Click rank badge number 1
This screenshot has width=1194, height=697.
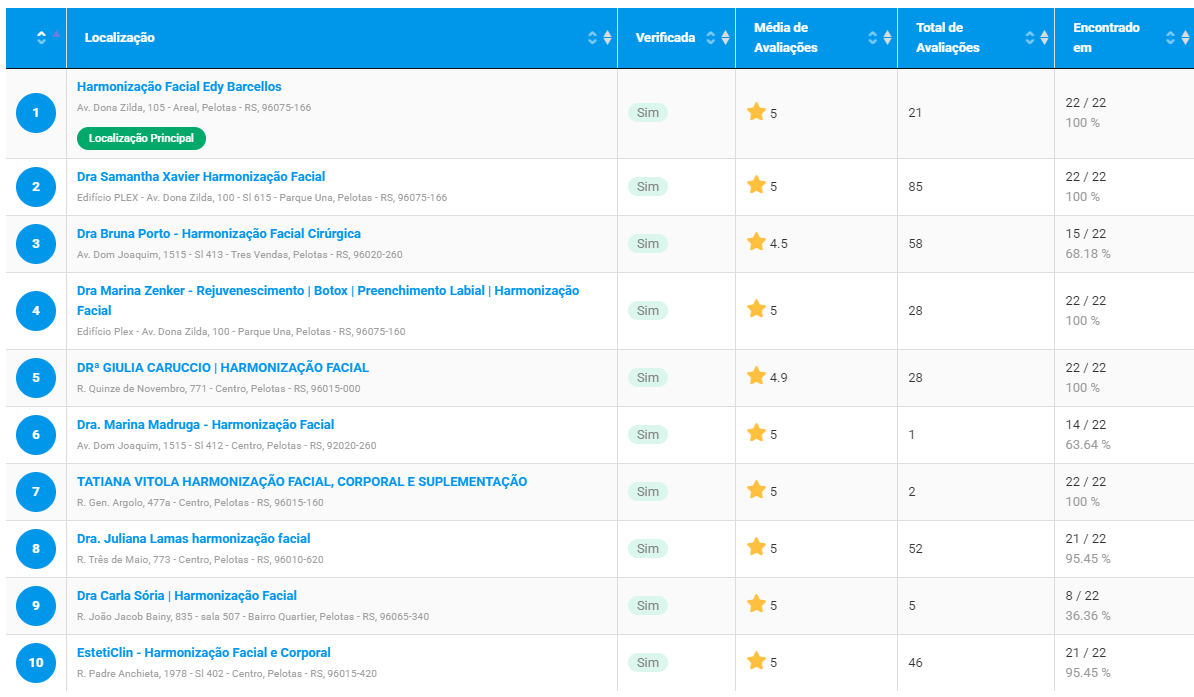click(x=36, y=113)
